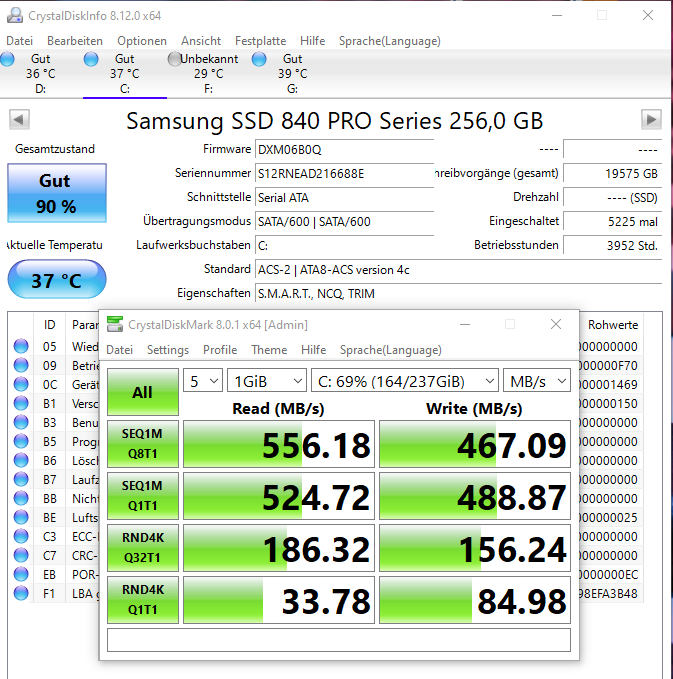Screen dimensions: 673x679
Task: Open the test size dropdown showing 1GiB
Action: click(267, 381)
